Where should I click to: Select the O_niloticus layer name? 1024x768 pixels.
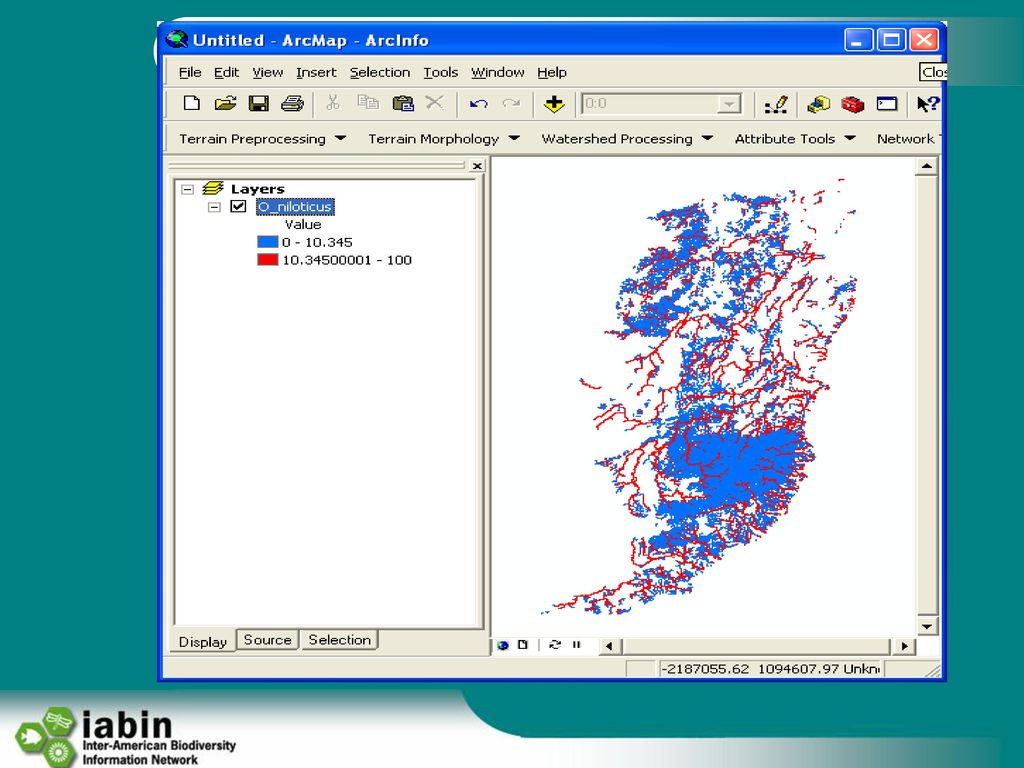295,206
